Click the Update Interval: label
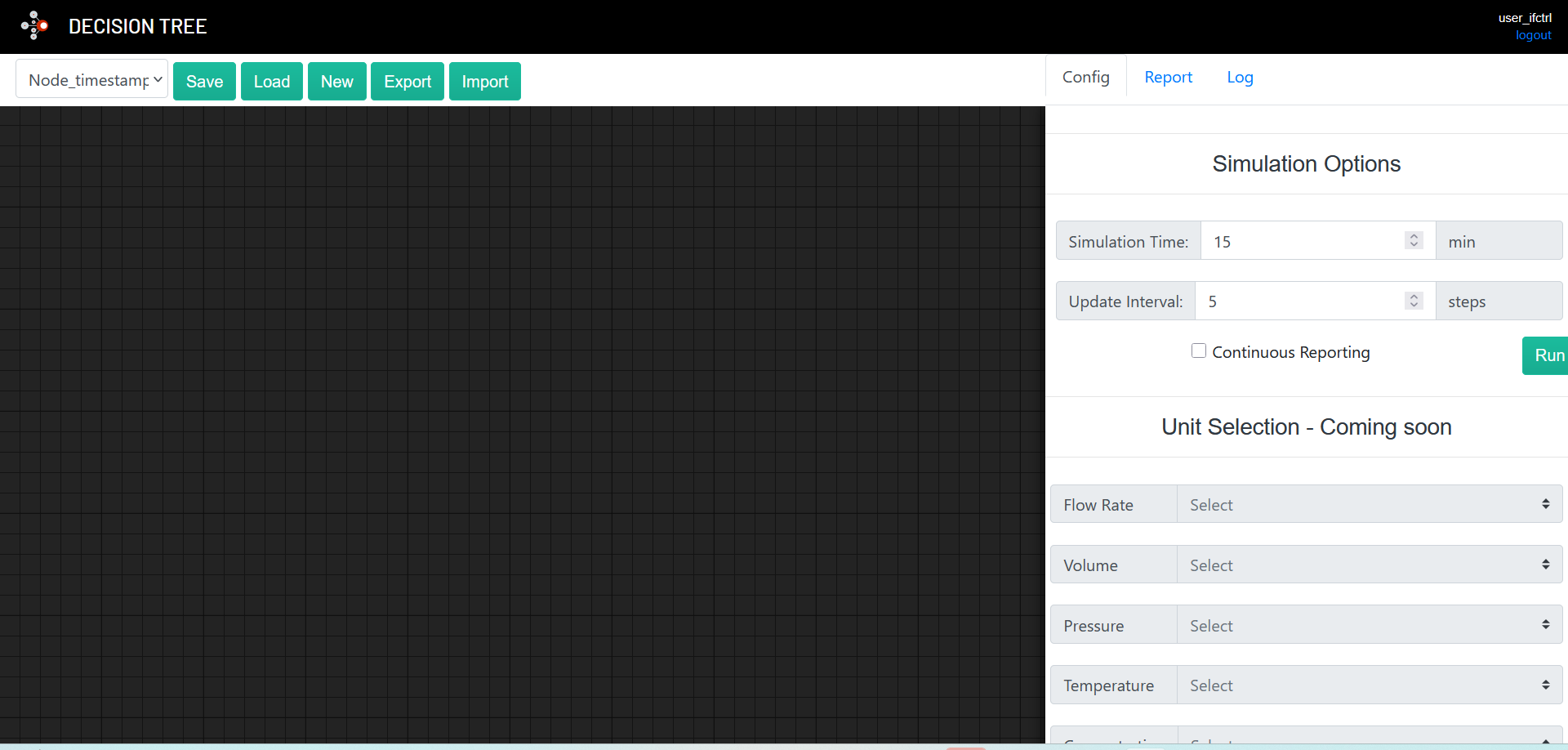 pos(1125,301)
